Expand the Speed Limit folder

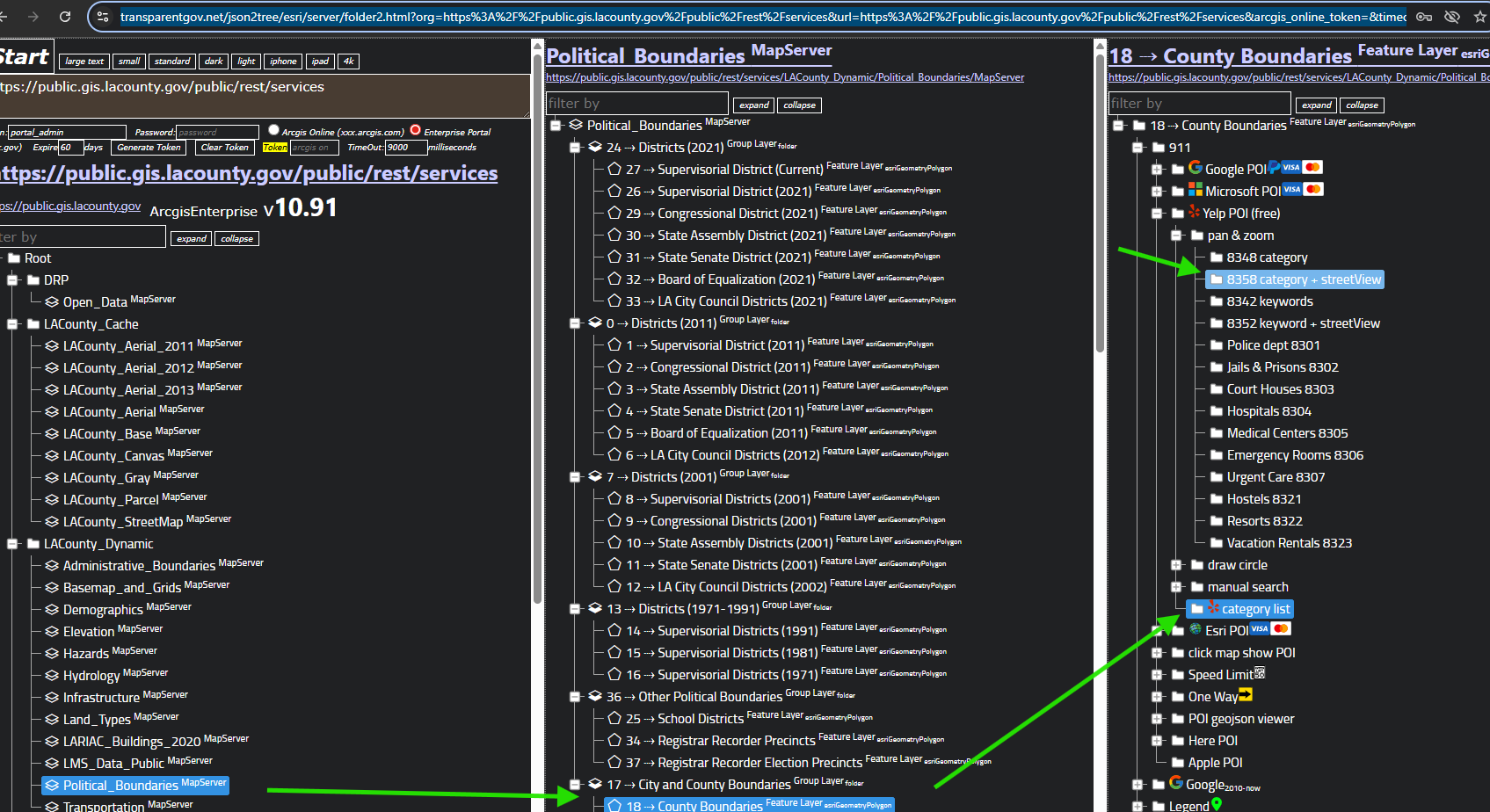tap(1157, 675)
